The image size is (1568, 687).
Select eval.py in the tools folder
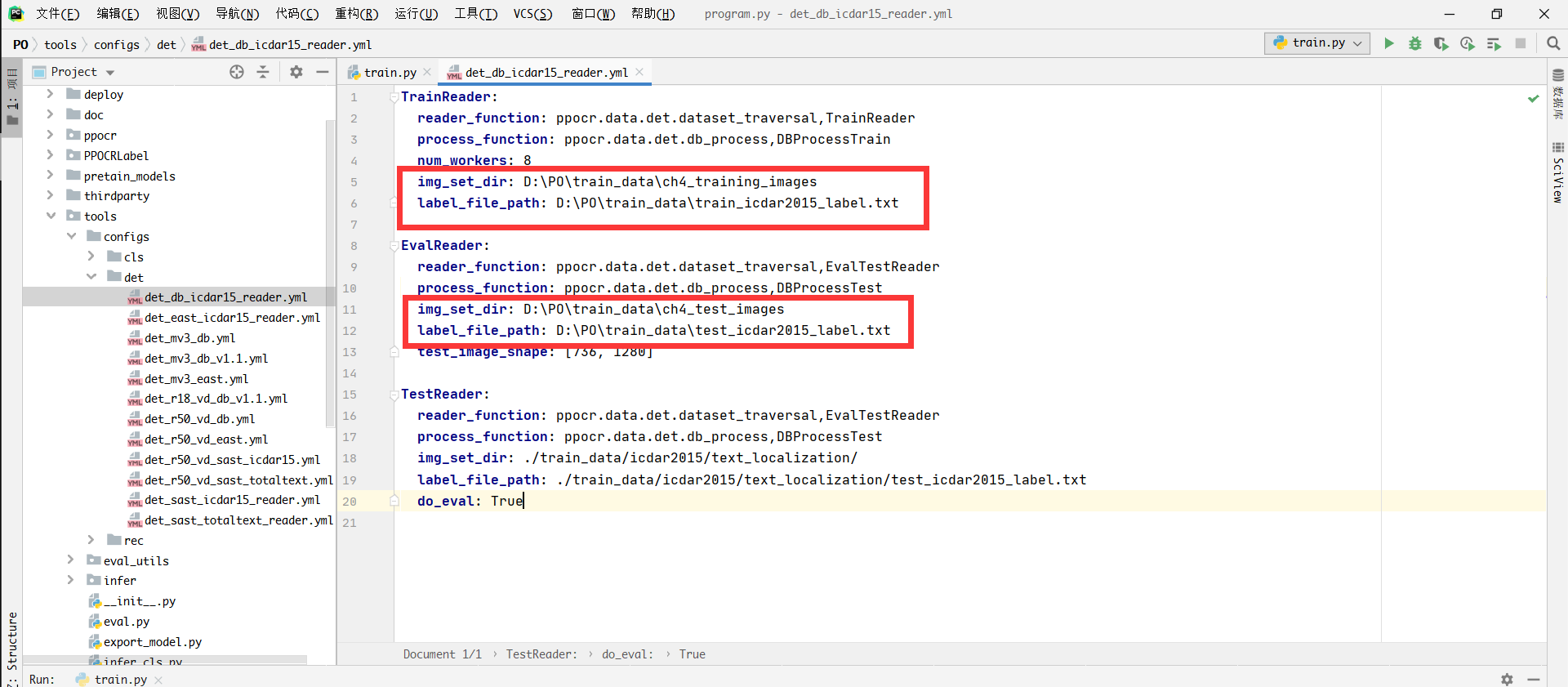tap(127, 622)
